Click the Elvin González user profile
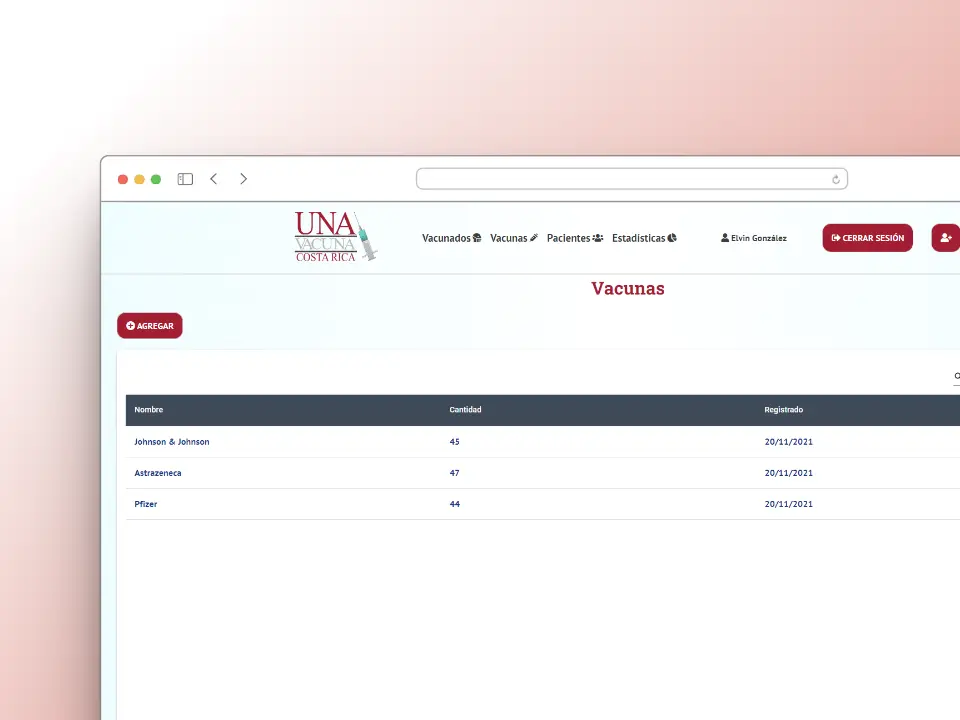Viewport: 960px width, 720px height. 753,238
